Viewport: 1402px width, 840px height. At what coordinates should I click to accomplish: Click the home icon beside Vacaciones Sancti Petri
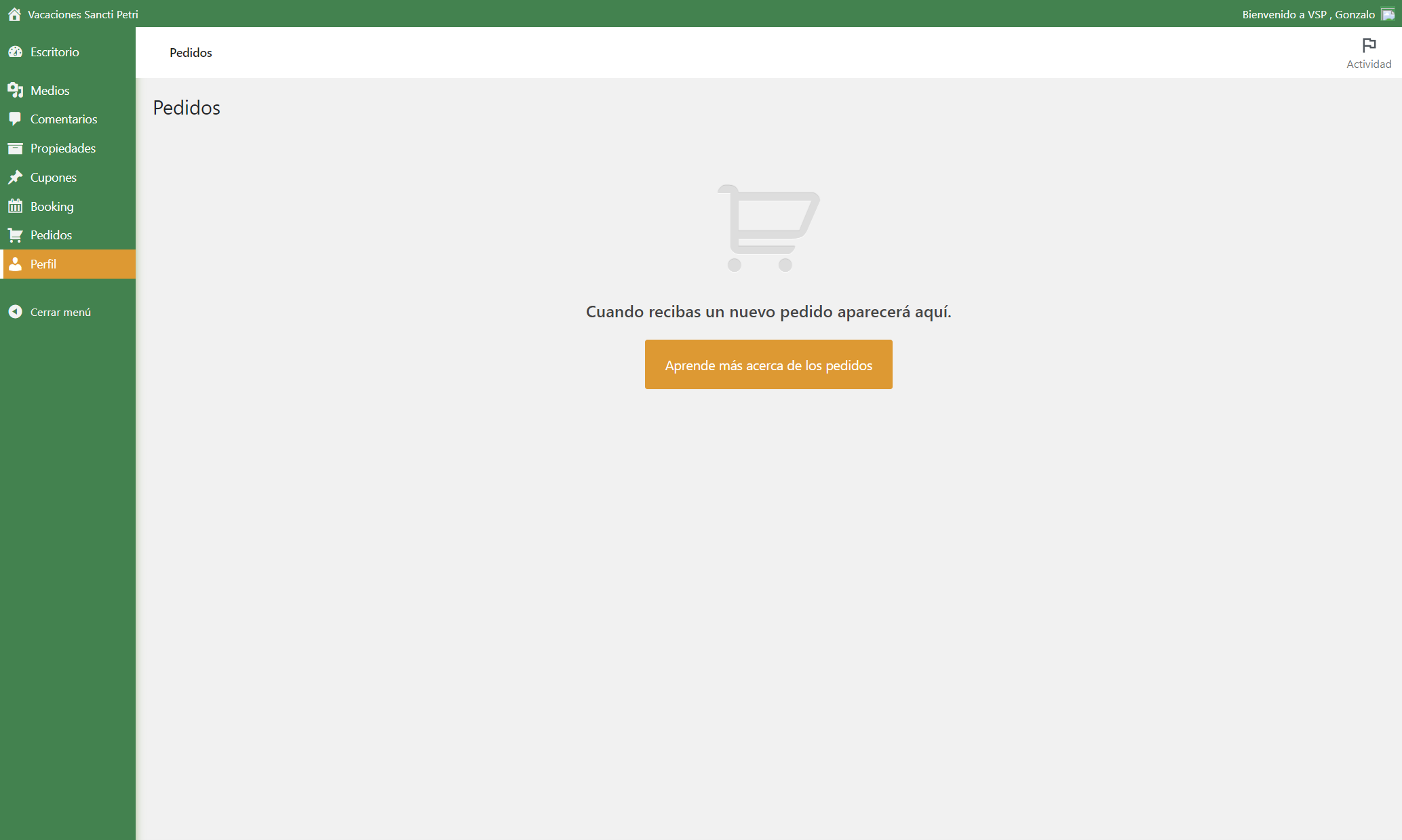[x=14, y=14]
